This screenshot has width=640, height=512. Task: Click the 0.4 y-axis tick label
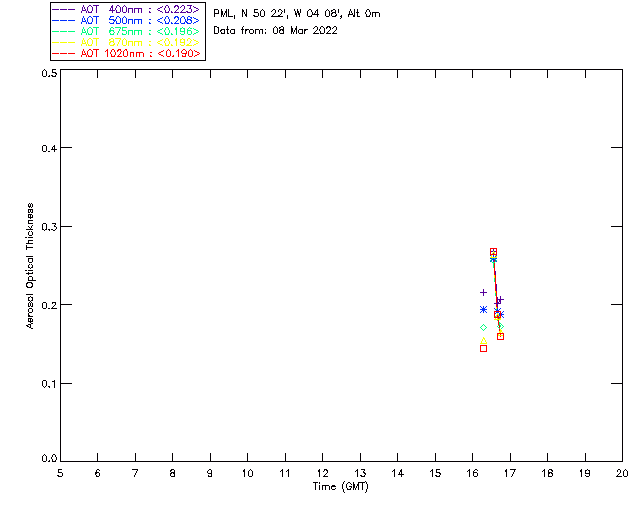click(x=49, y=148)
